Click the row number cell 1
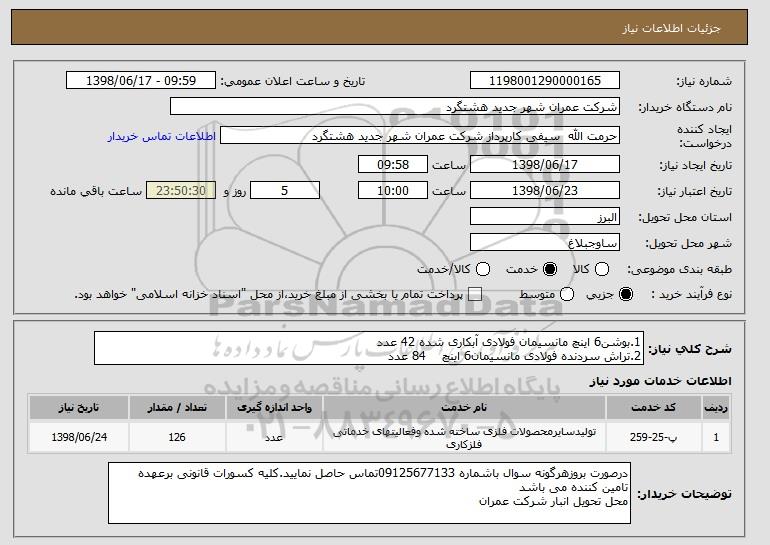 (716, 437)
